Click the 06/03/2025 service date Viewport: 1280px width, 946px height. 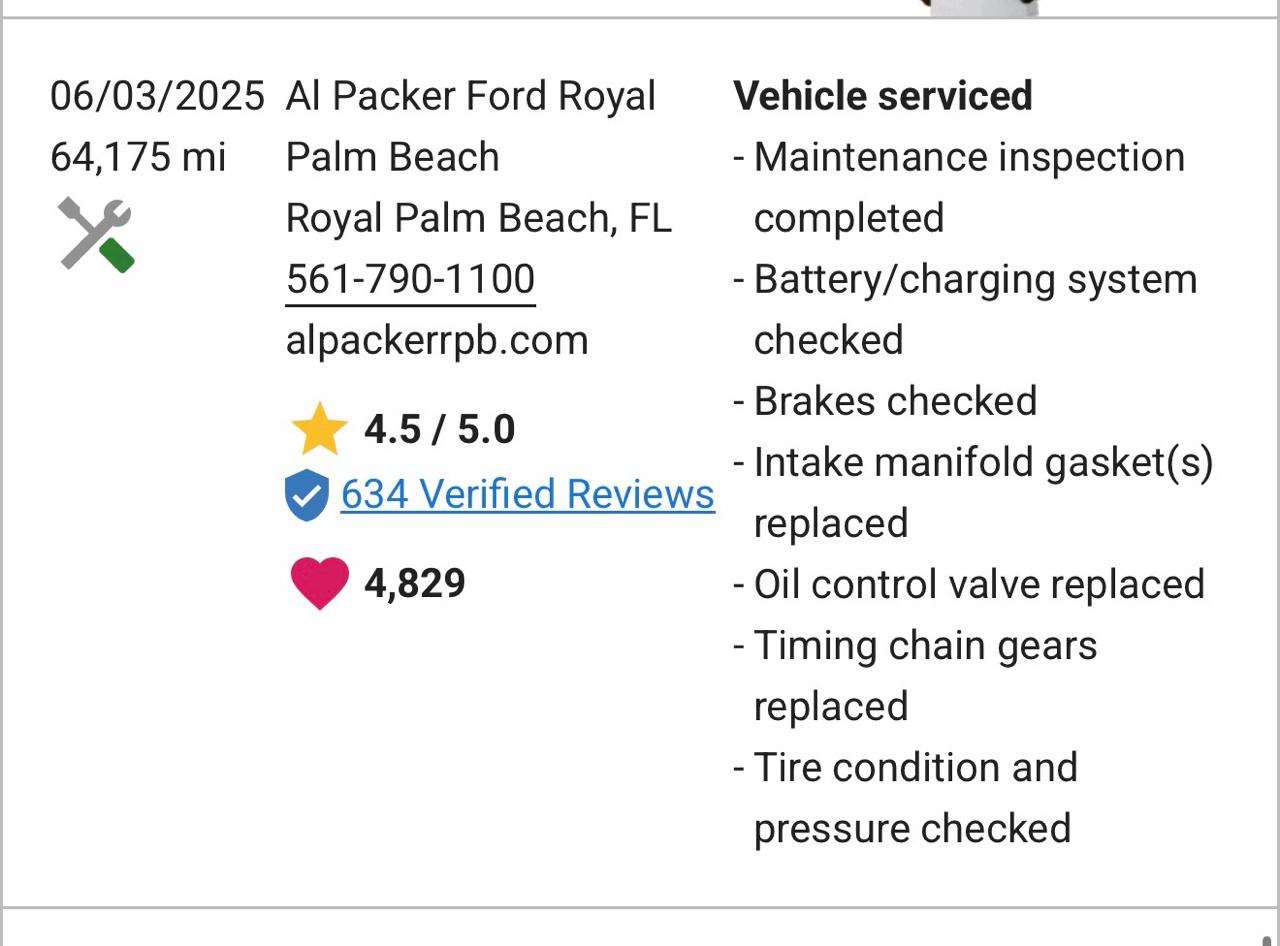tap(158, 95)
